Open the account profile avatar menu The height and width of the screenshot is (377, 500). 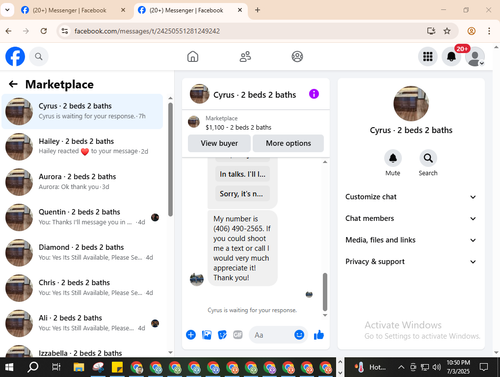pos(475,57)
